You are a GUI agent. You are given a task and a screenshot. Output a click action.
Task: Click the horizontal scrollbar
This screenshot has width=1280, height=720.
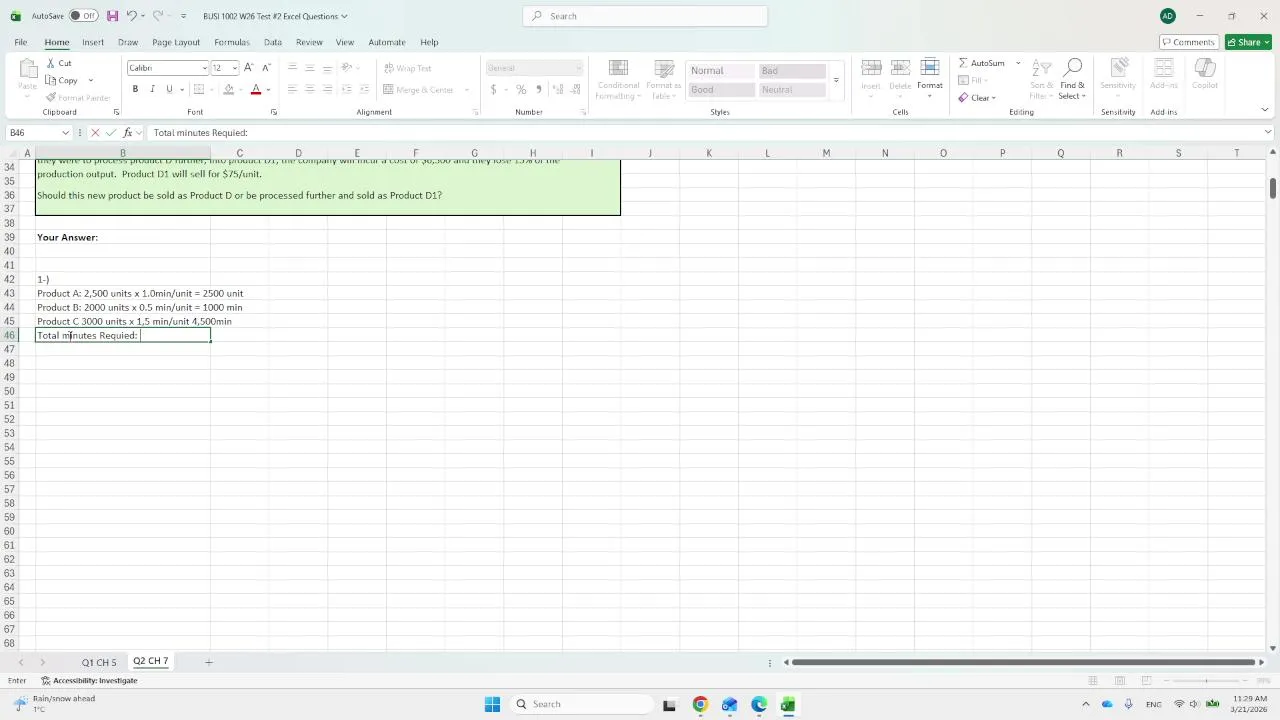tap(1022, 662)
